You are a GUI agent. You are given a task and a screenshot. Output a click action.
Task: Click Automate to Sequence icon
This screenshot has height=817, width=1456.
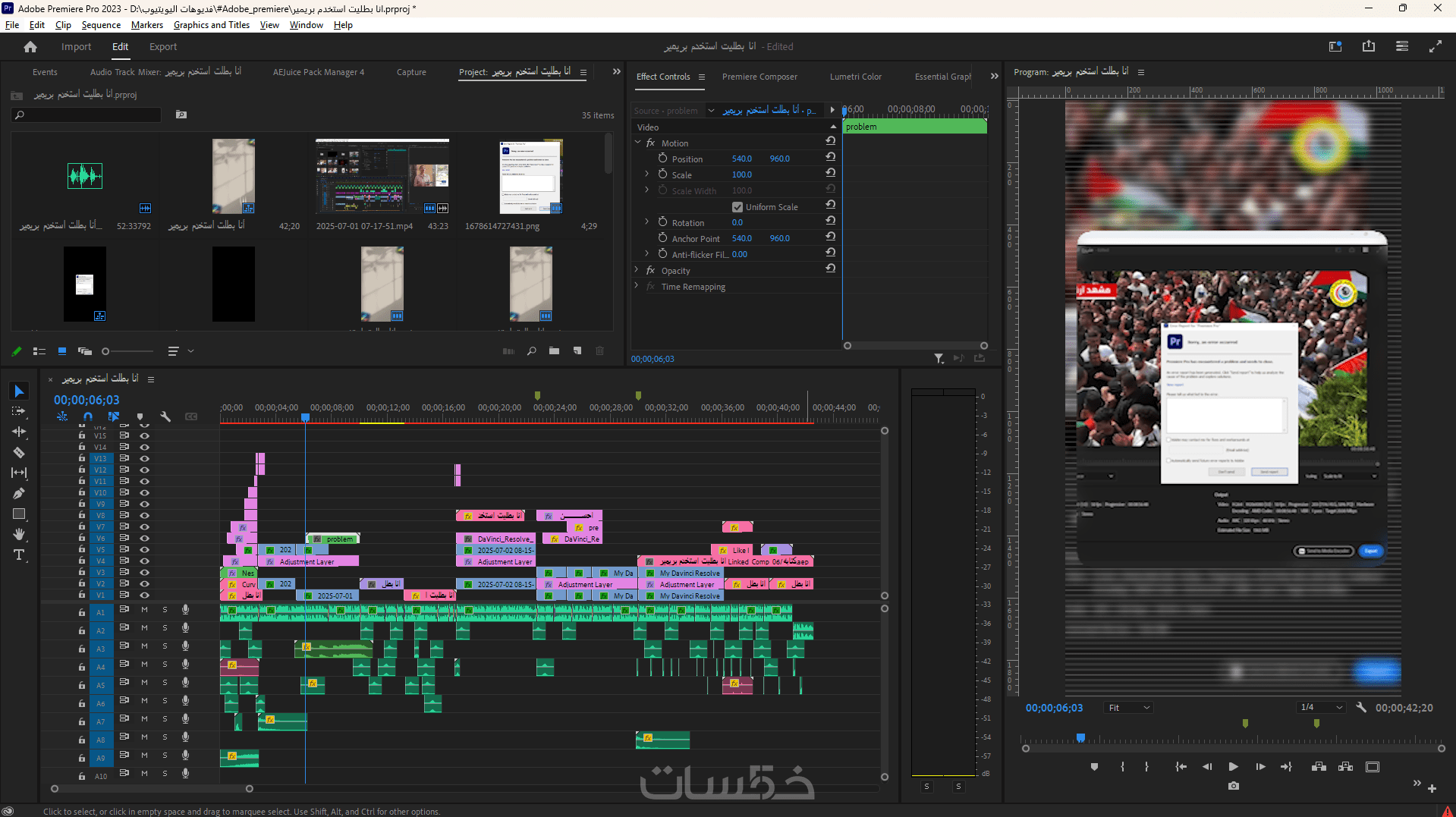click(x=508, y=351)
